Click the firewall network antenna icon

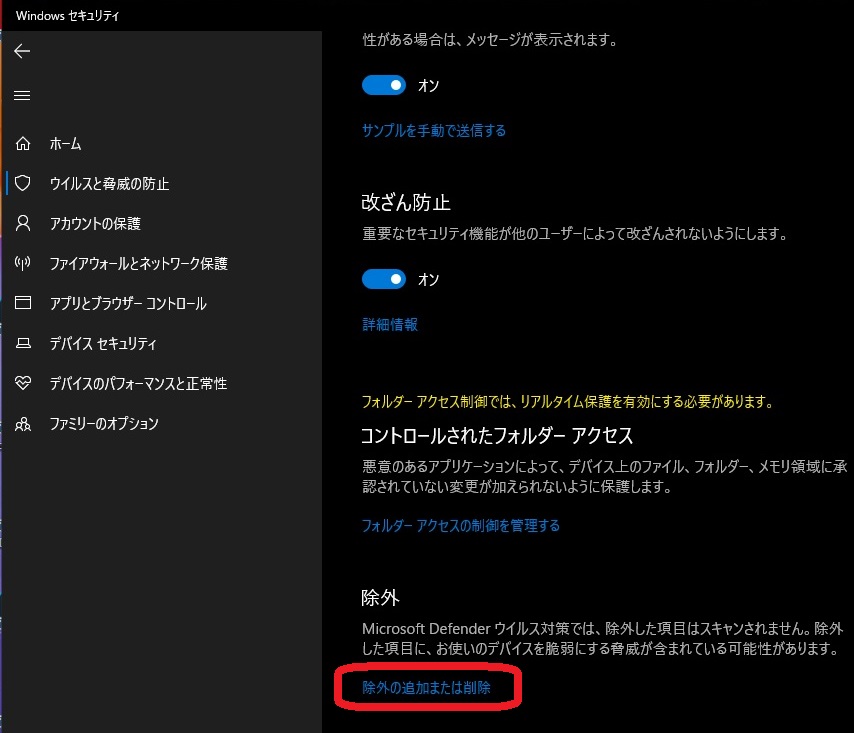tap(23, 264)
